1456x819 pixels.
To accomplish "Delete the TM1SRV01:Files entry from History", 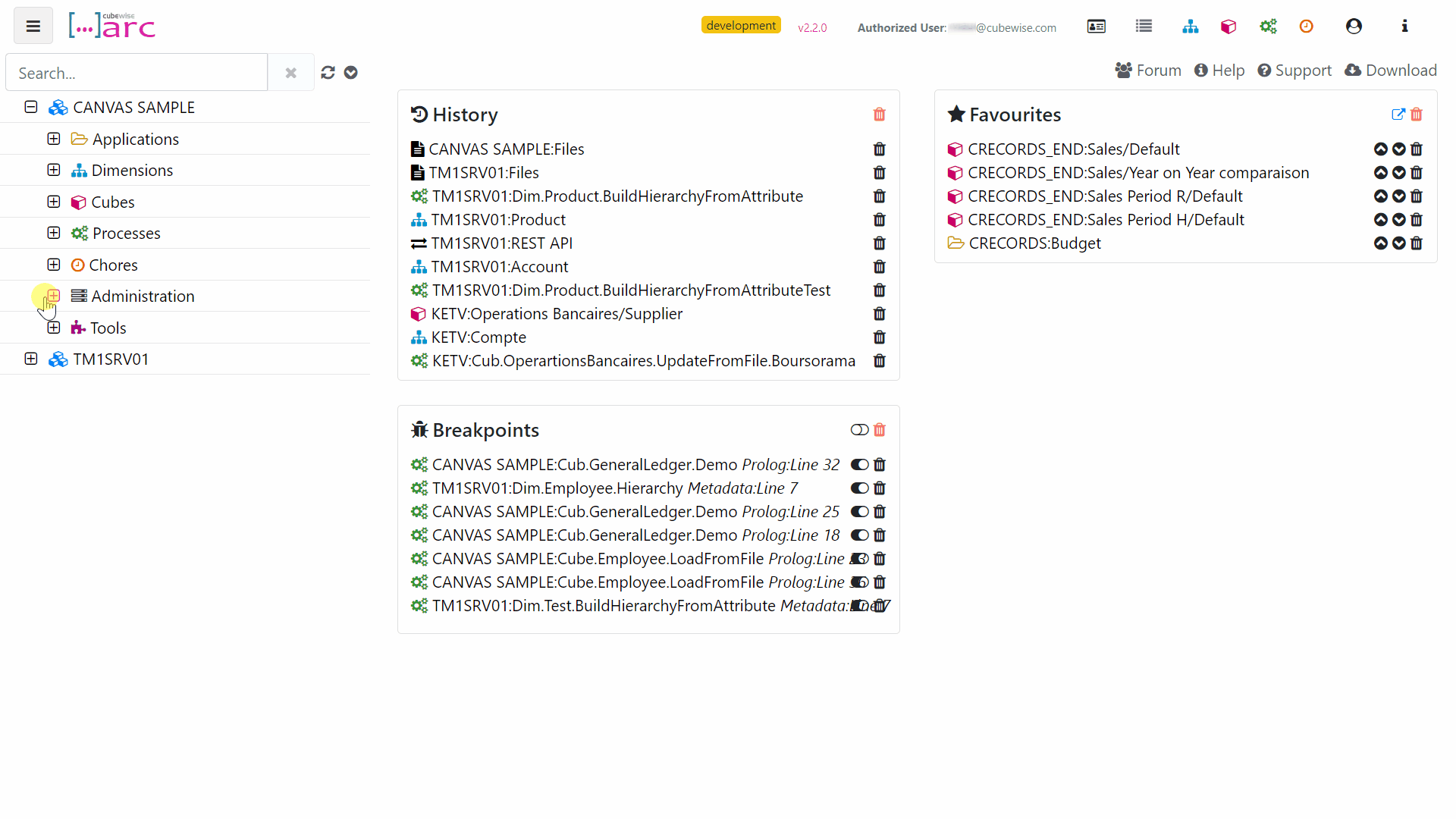I will point(880,173).
